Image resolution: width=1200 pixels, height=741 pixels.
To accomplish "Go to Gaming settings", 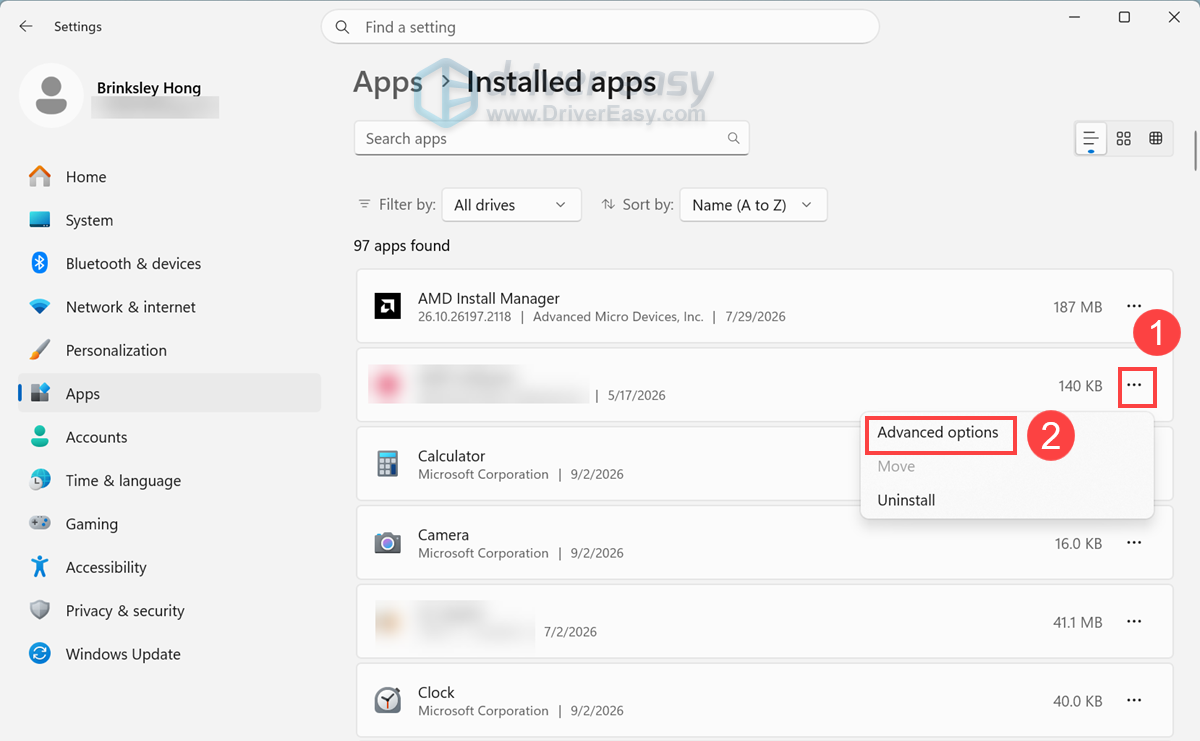I will pos(169,524).
